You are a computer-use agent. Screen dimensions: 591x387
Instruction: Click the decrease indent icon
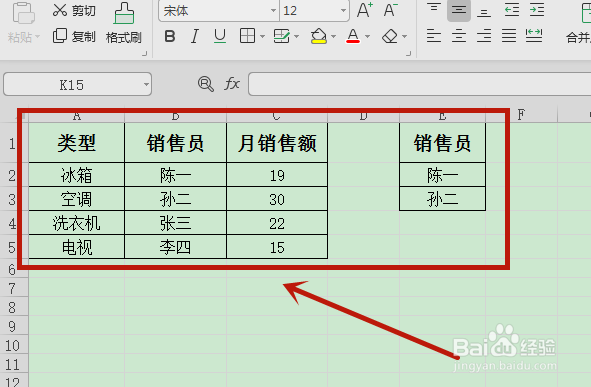tap(511, 10)
